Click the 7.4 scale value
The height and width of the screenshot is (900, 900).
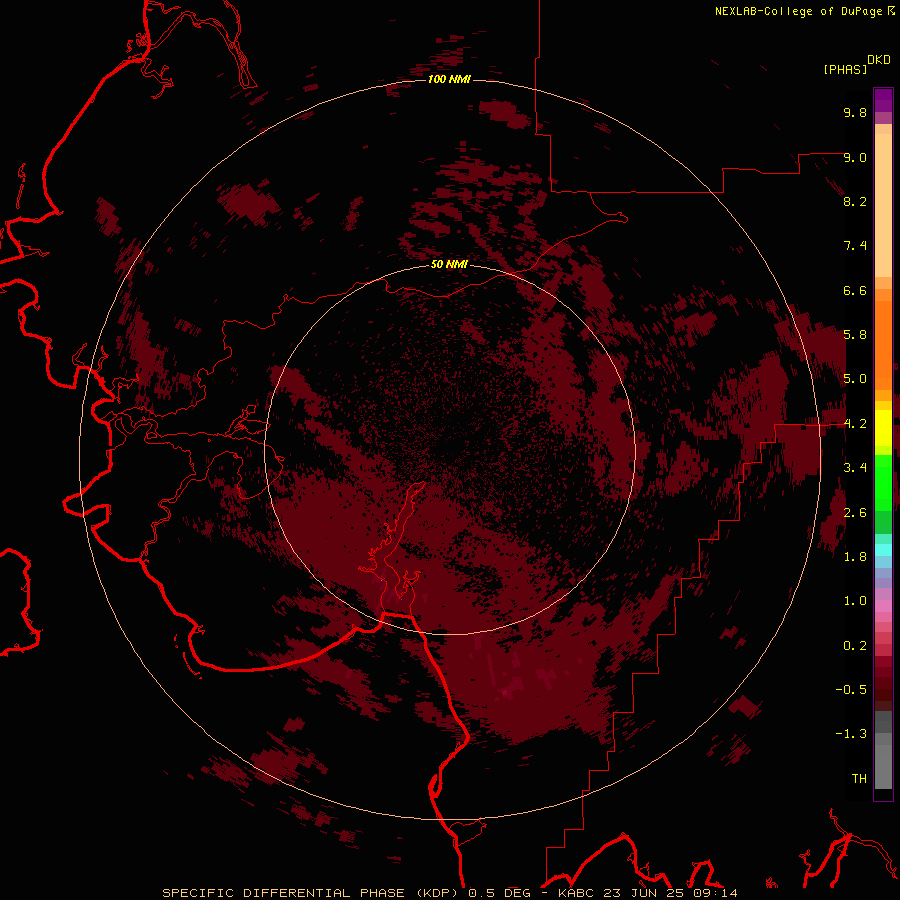(855, 246)
